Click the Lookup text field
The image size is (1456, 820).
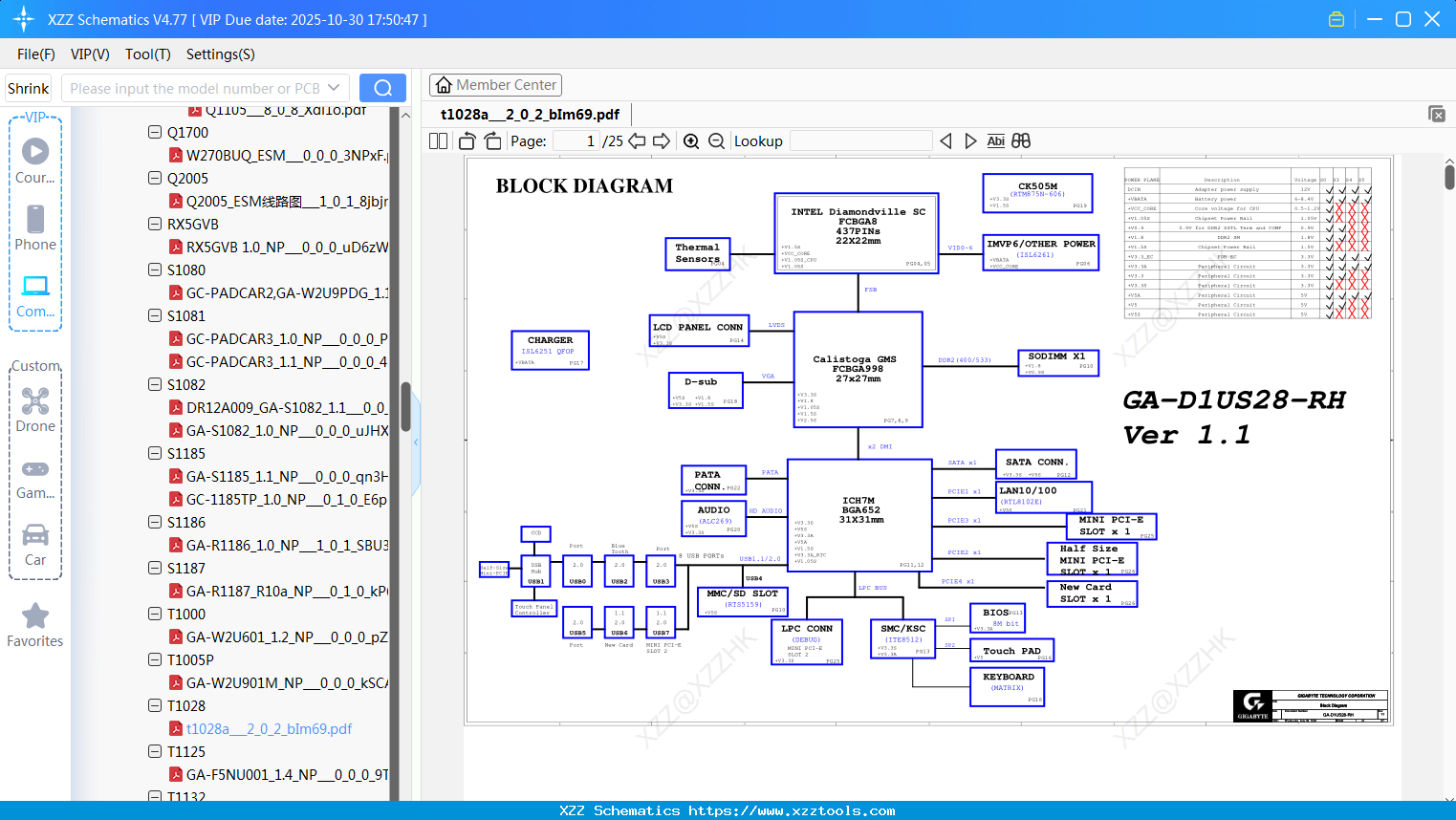click(x=861, y=140)
